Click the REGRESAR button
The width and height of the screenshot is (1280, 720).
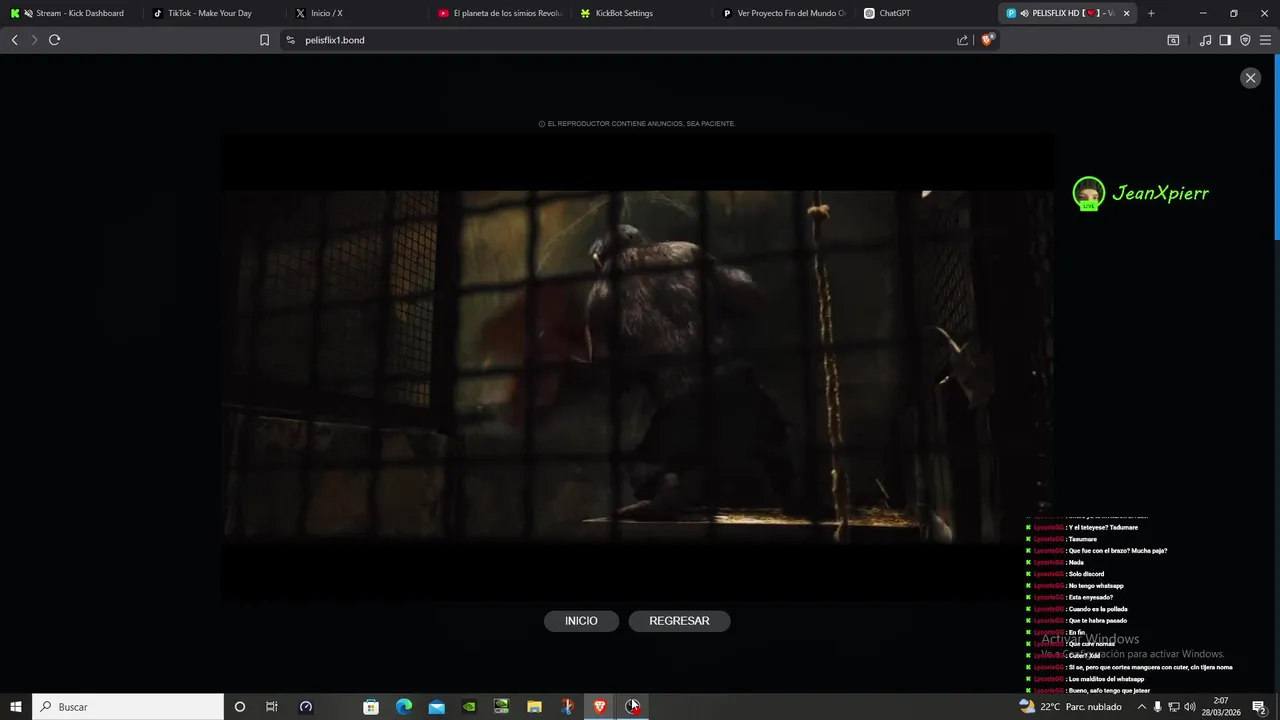(x=680, y=621)
